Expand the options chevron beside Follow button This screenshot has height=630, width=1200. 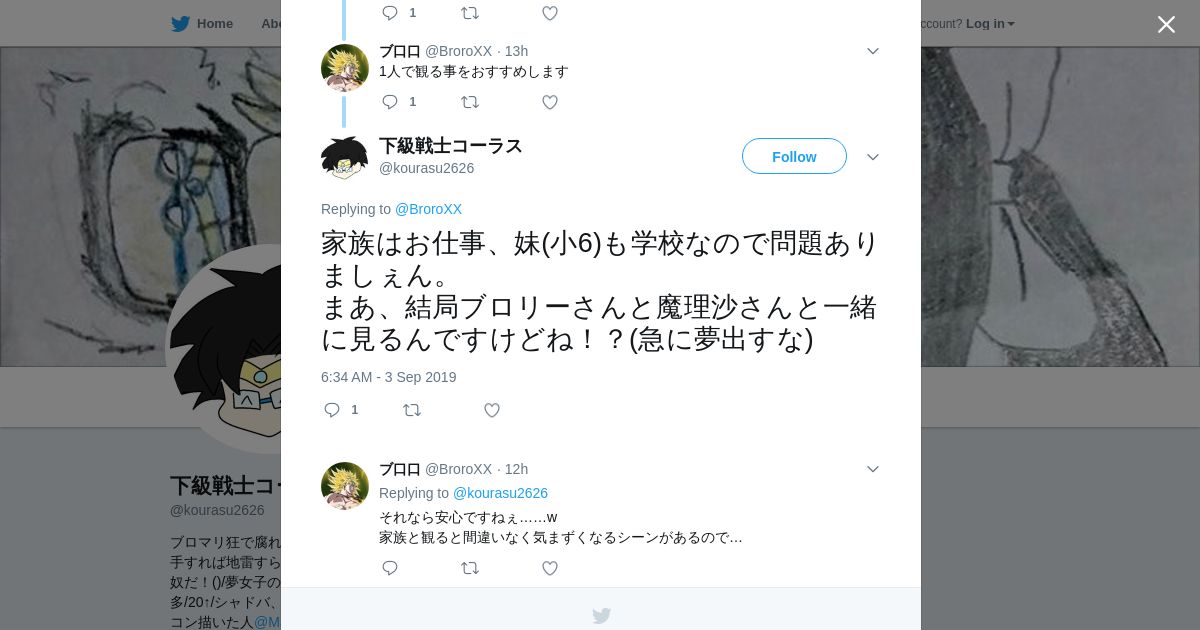coord(872,157)
